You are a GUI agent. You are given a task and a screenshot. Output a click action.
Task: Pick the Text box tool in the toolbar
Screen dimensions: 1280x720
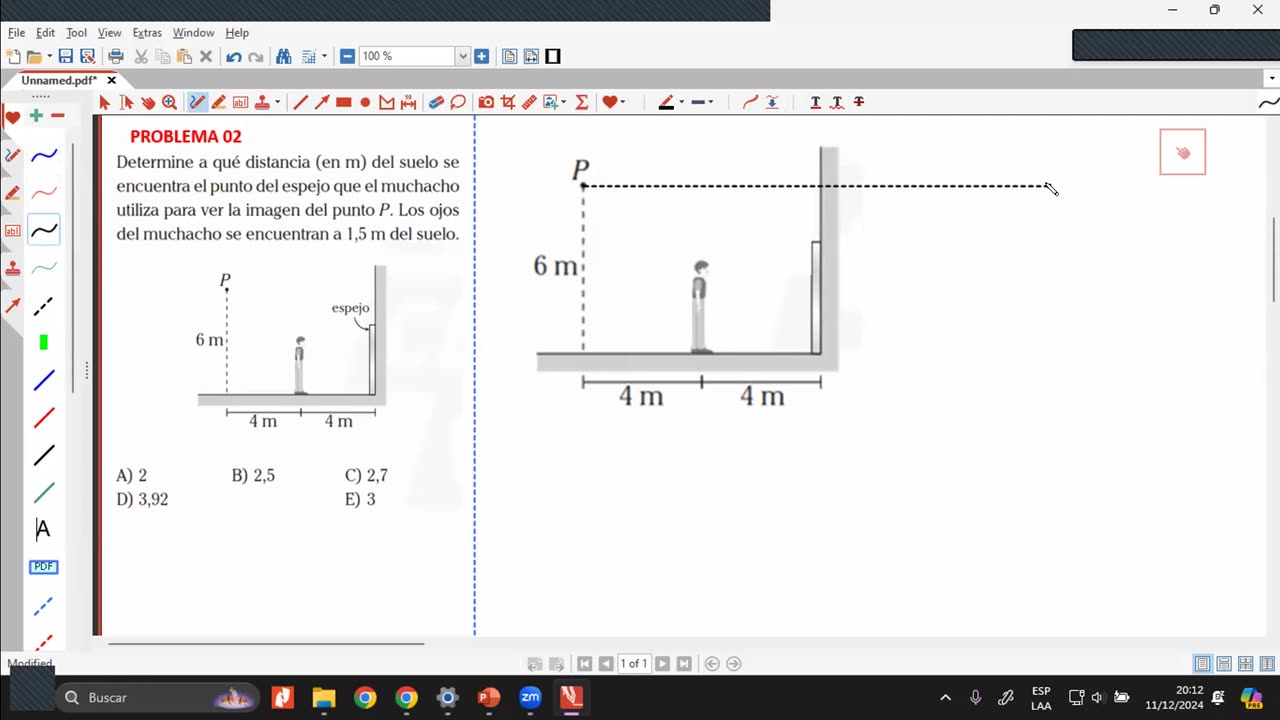click(240, 102)
